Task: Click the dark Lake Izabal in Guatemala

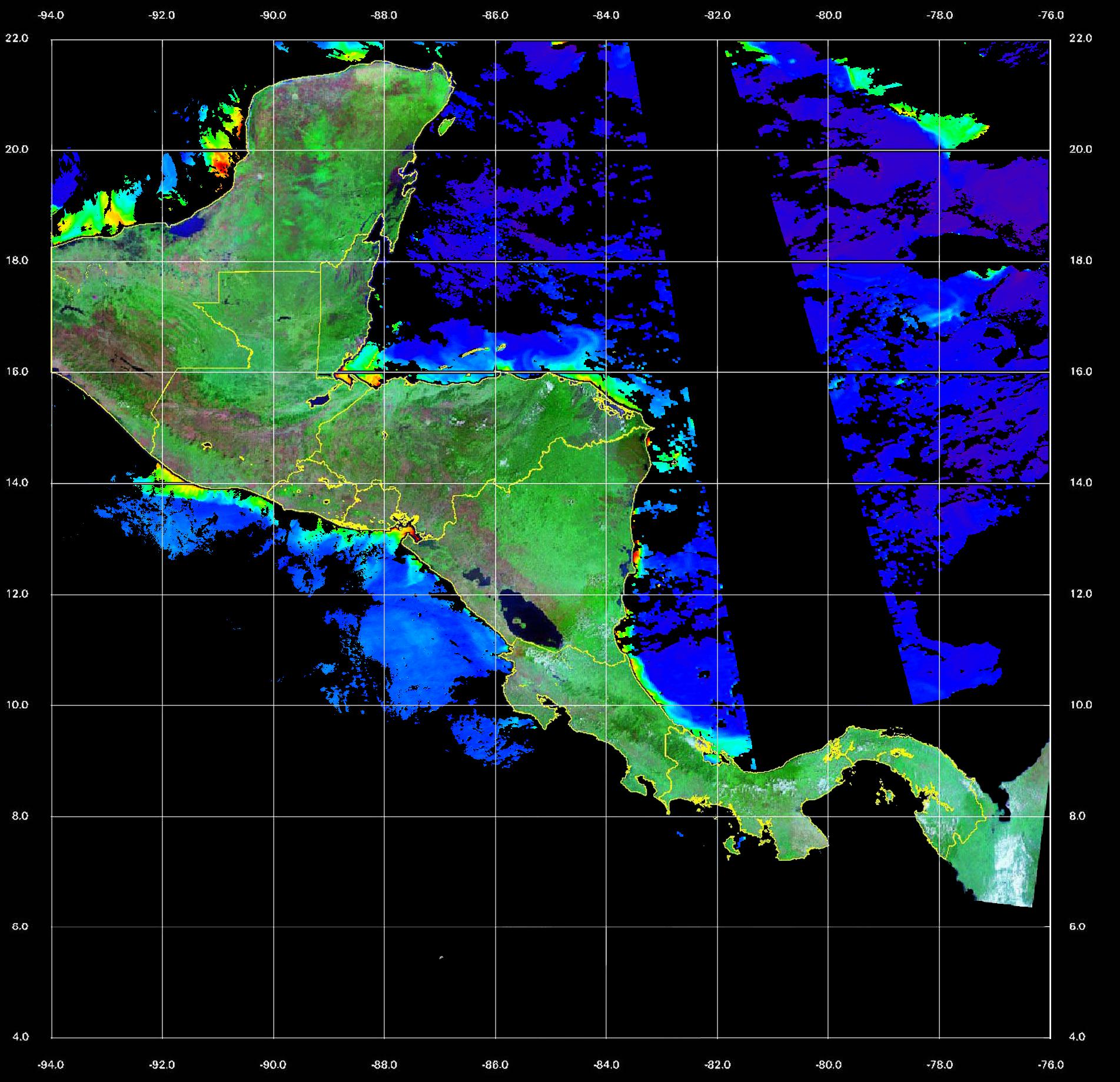Action: coord(320,401)
